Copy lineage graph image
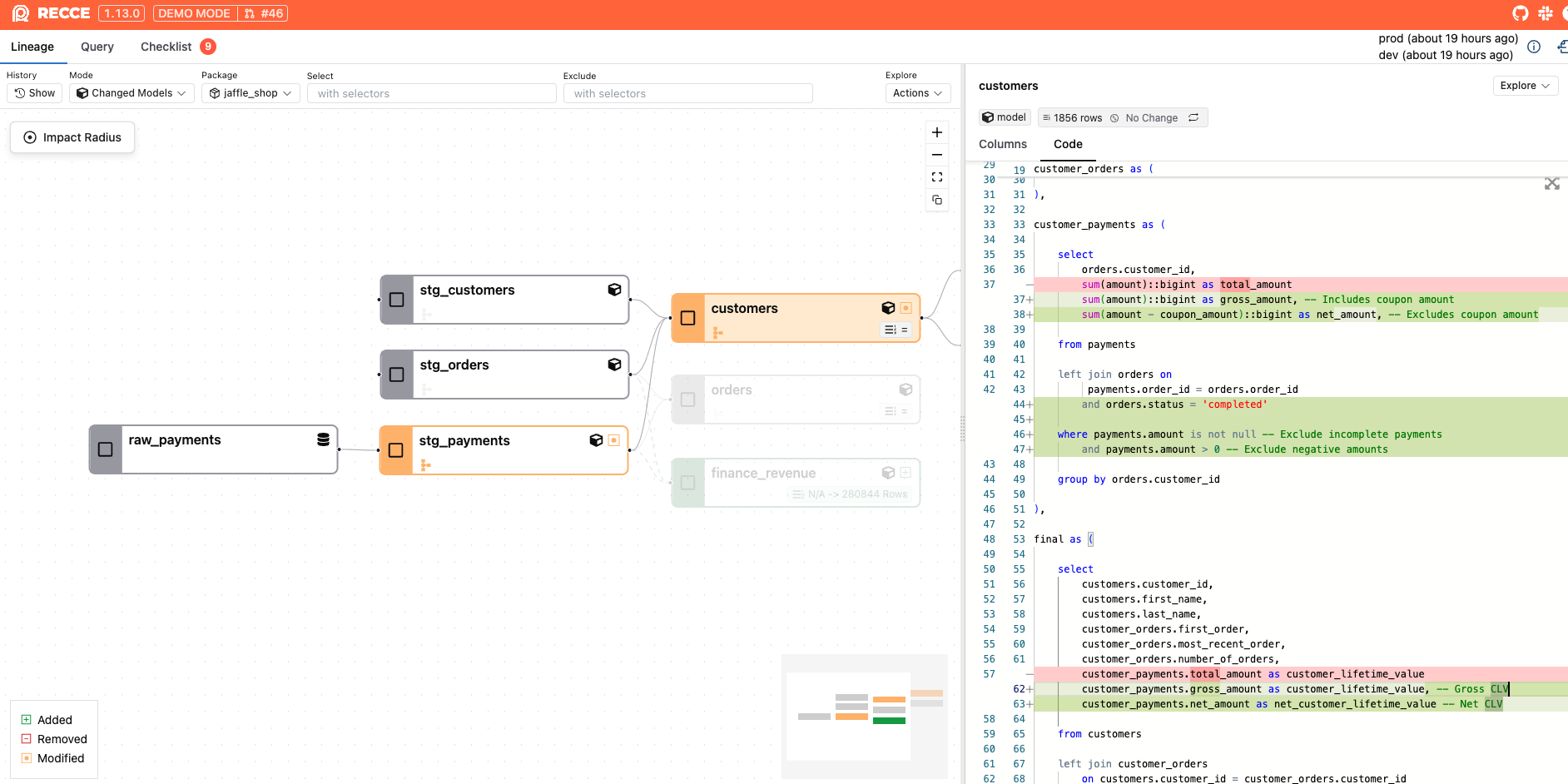The height and width of the screenshot is (784, 1568). [937, 200]
